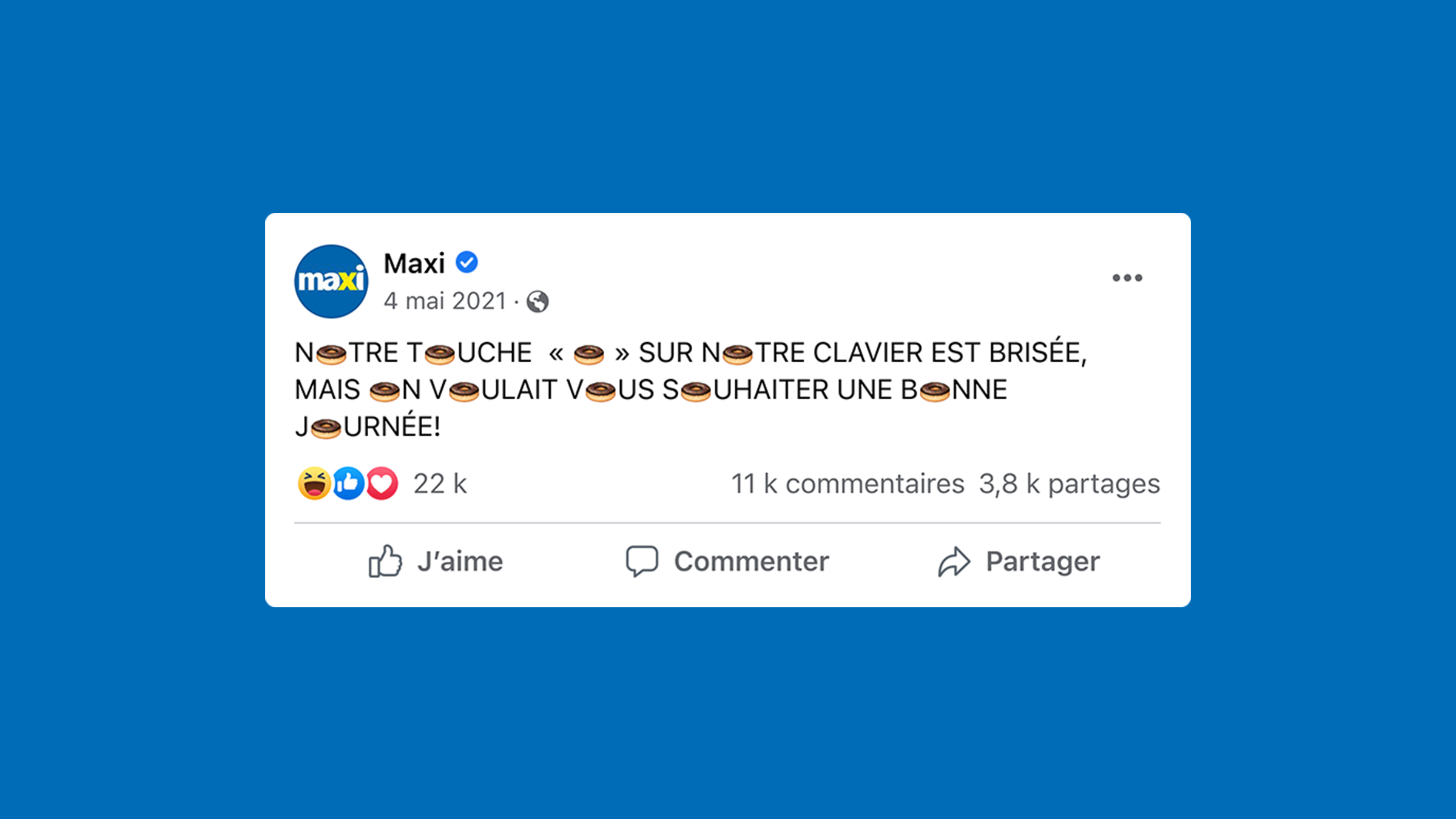This screenshot has width=1456, height=819.
Task: Click the laughing Haha reaction icon
Action: (x=313, y=482)
